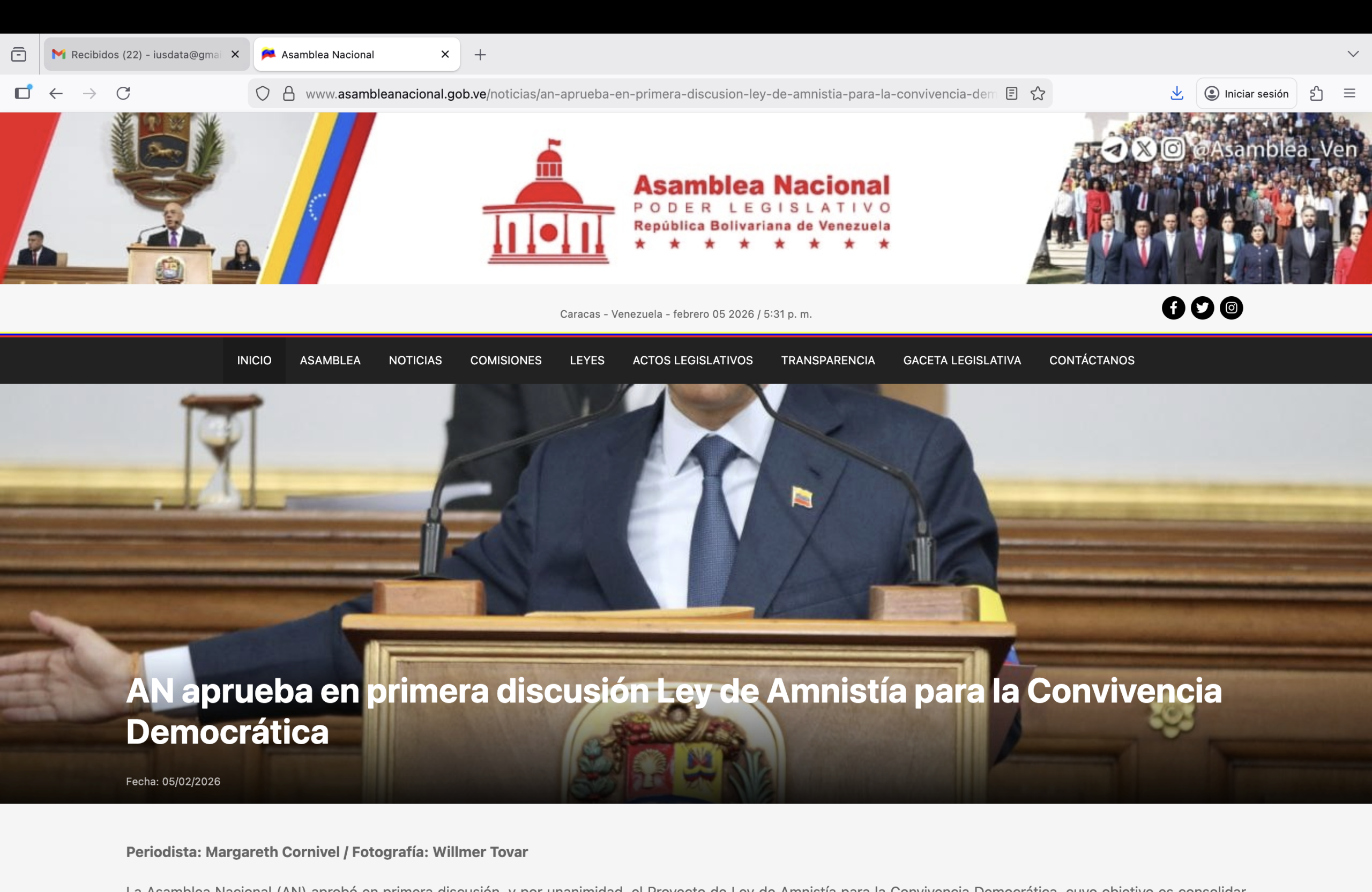Open the black Instagram circle icon
The width and height of the screenshot is (1372, 892).
1231,308
